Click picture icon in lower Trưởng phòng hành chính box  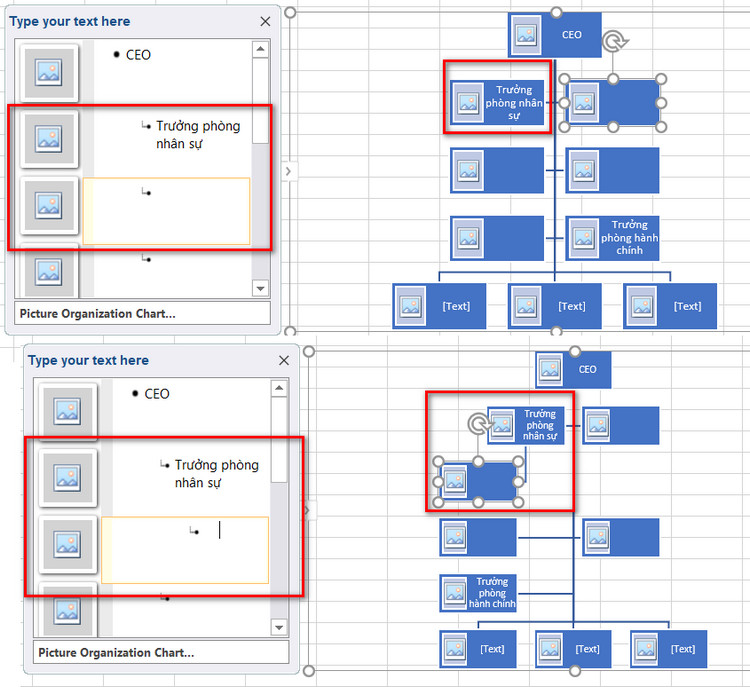[x=454, y=593]
